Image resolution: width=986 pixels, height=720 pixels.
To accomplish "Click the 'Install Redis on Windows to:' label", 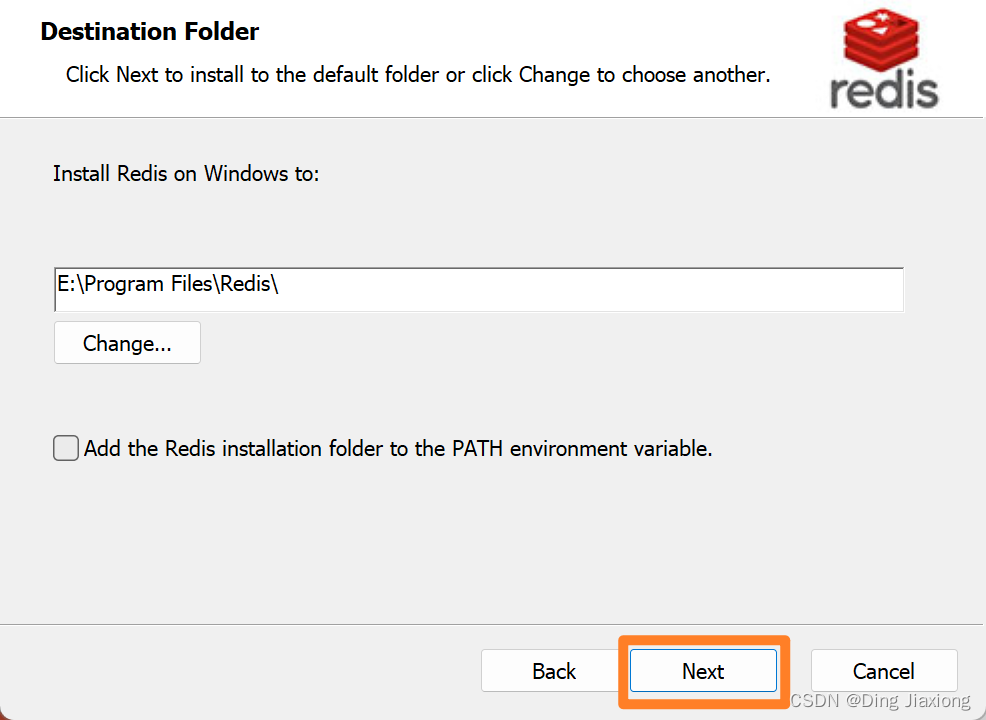I will click(186, 174).
